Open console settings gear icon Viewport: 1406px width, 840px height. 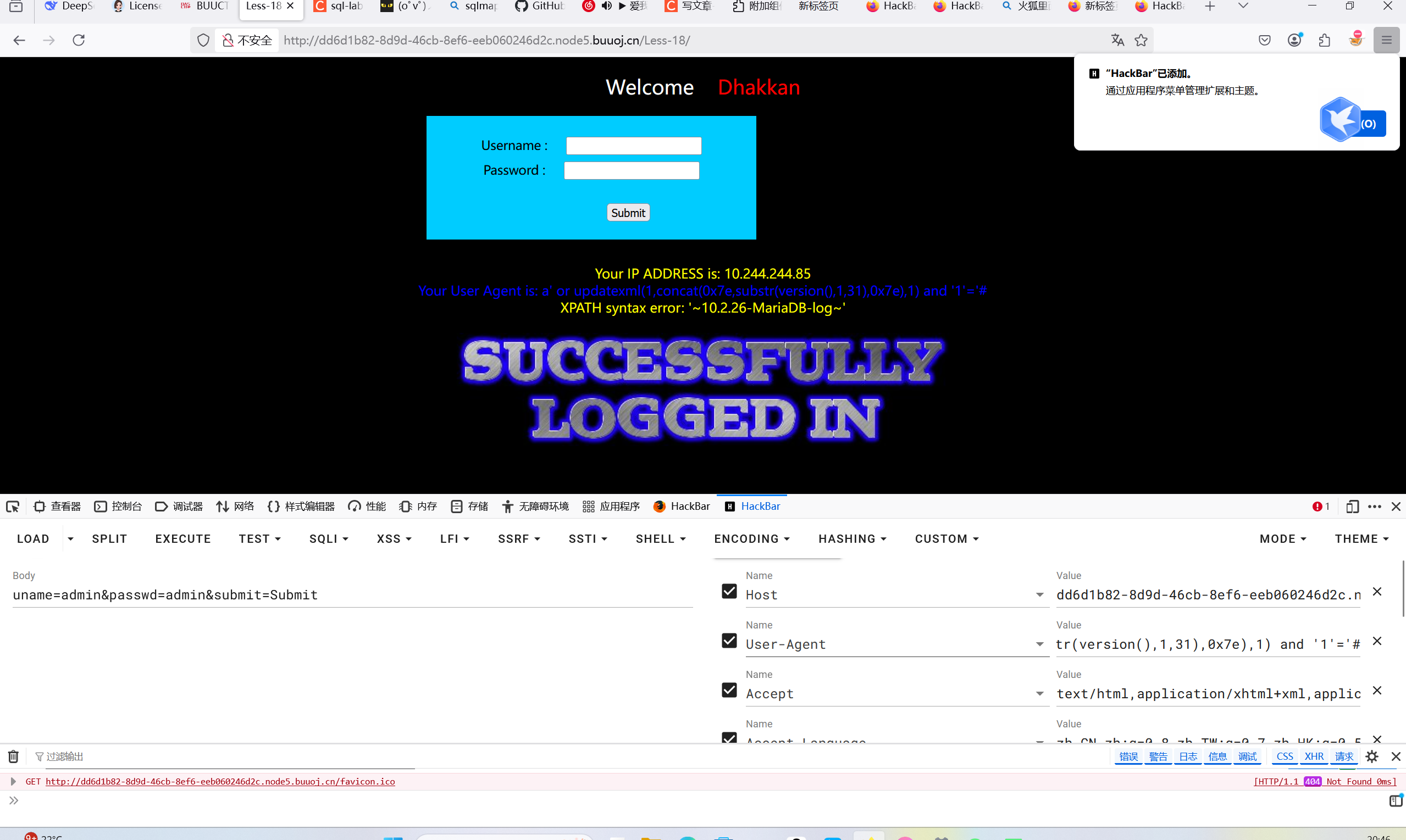(1371, 756)
